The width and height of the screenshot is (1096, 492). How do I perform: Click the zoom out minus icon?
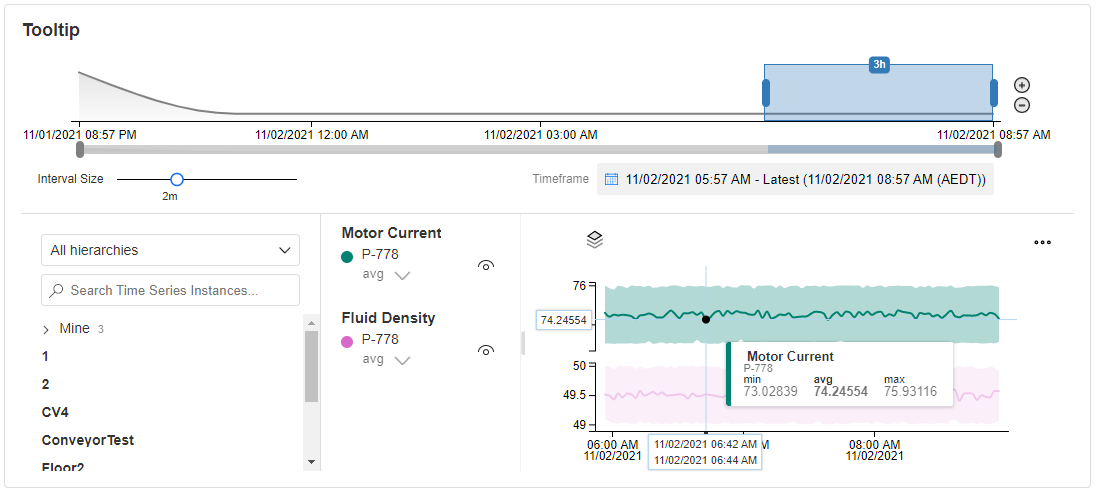(1022, 106)
